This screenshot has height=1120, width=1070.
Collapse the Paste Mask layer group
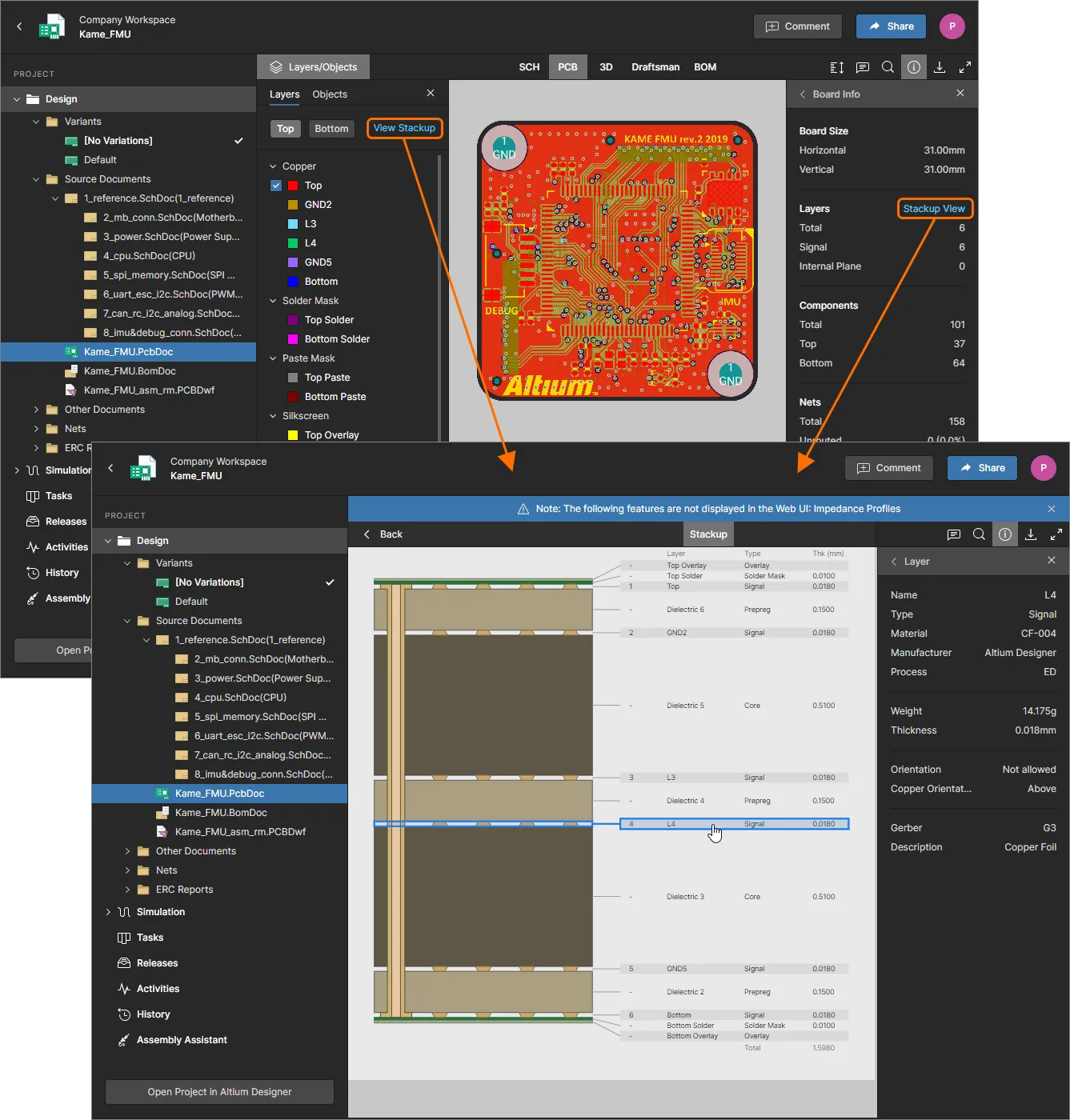(x=273, y=358)
